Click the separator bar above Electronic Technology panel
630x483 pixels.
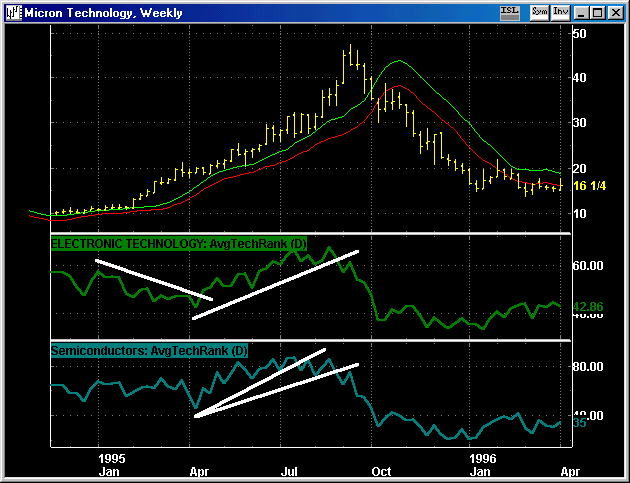pyautogui.click(x=311, y=233)
